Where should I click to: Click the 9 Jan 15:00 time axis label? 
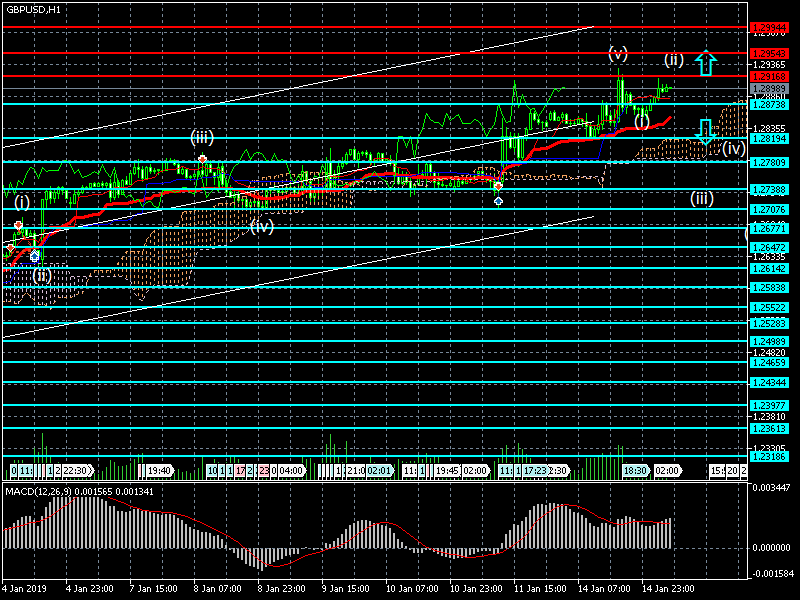click(x=345, y=588)
